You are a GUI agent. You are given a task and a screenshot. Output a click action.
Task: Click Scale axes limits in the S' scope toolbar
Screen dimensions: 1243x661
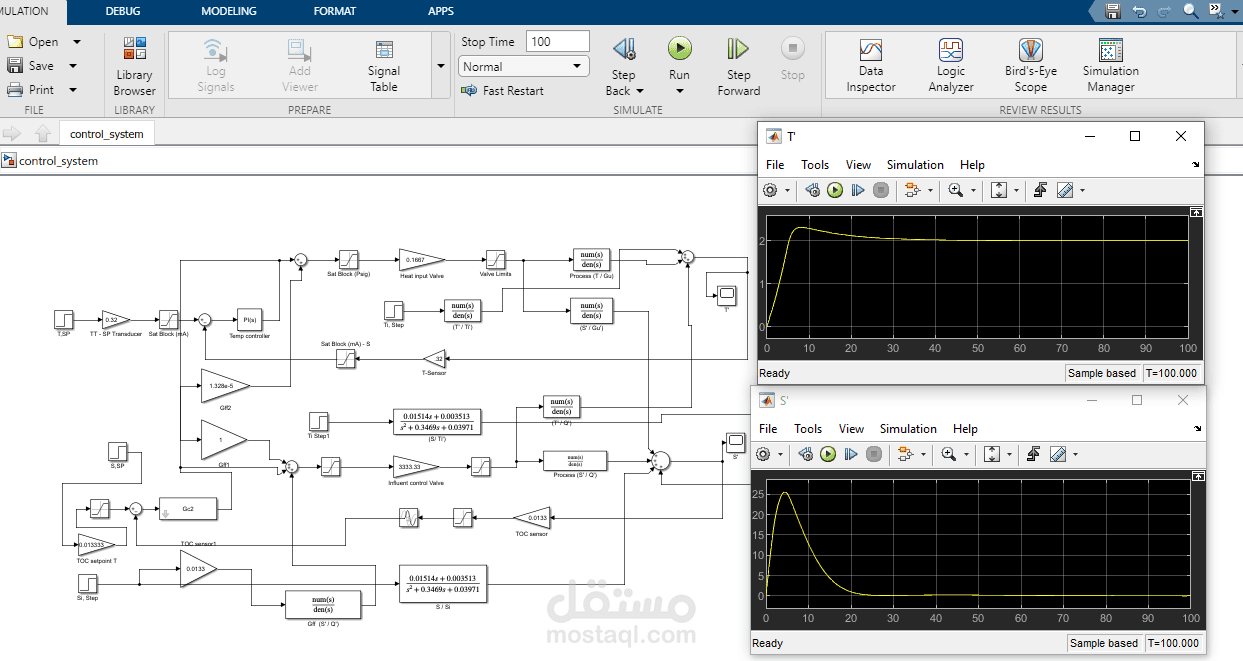tap(992, 454)
